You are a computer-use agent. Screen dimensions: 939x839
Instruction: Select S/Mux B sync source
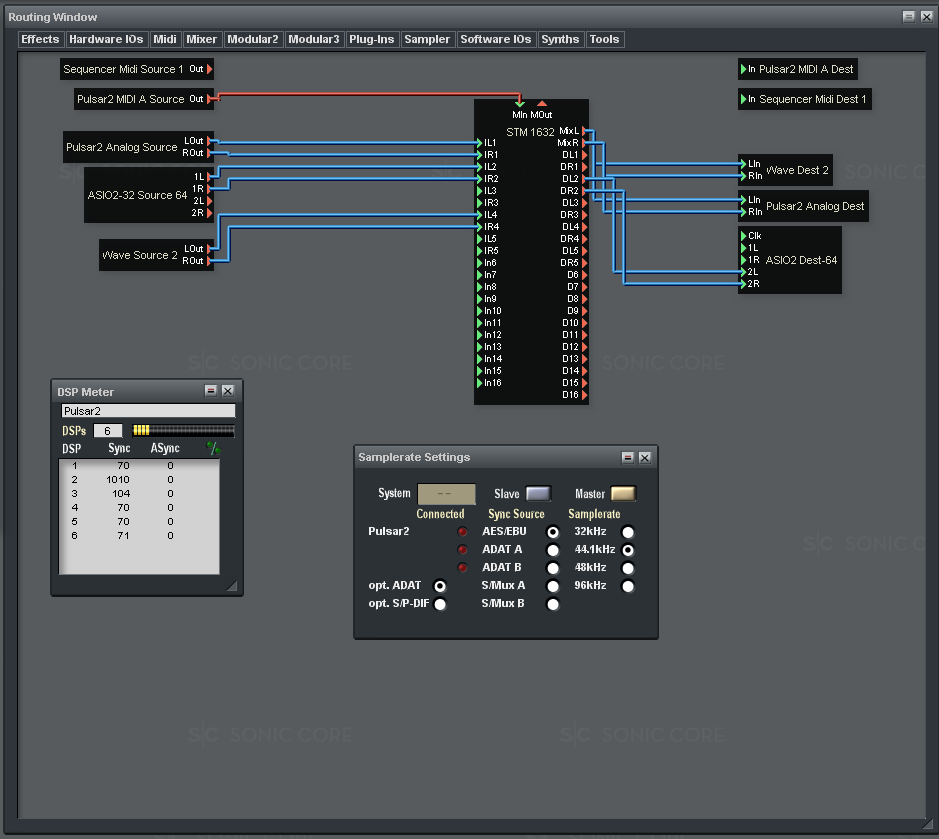pos(553,604)
